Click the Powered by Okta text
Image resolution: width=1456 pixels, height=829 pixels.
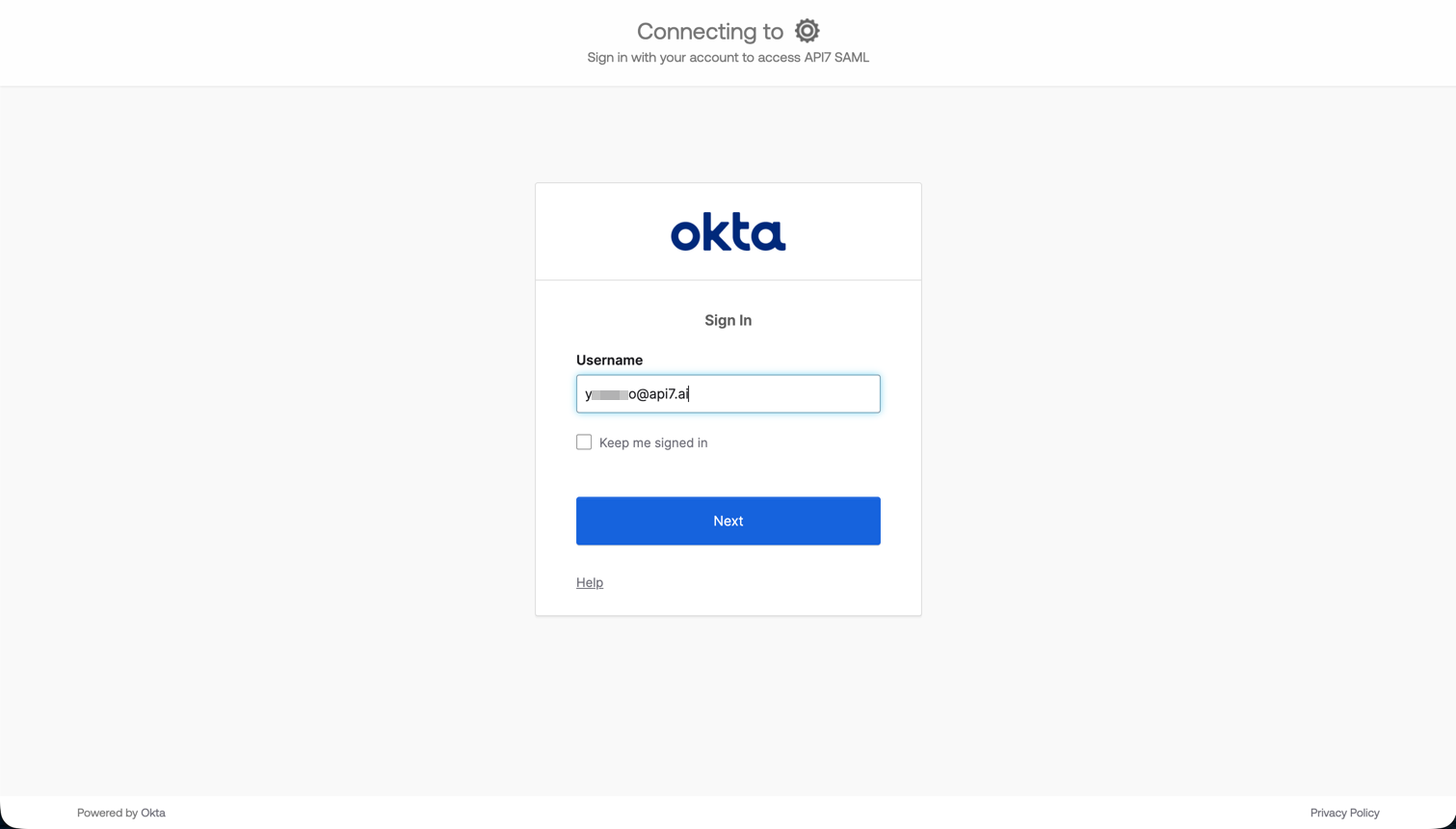[x=120, y=813]
